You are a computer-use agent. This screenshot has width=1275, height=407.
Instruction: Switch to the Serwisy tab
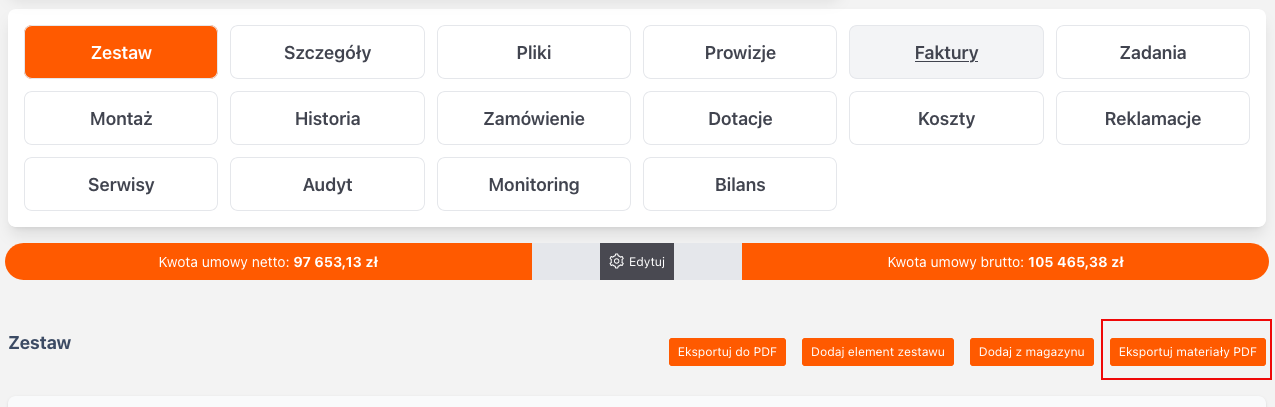pos(121,184)
